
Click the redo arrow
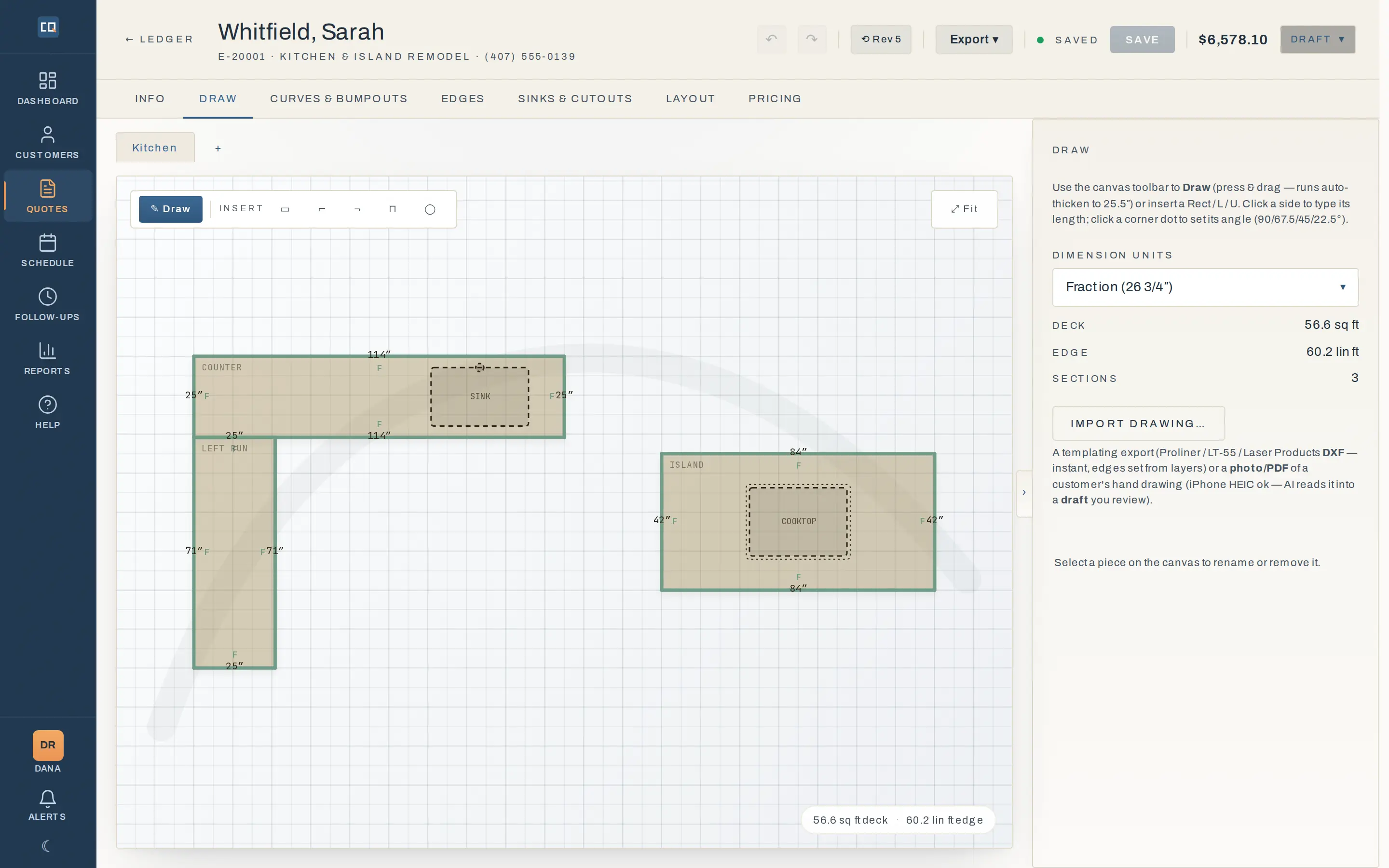pyautogui.click(x=812, y=39)
